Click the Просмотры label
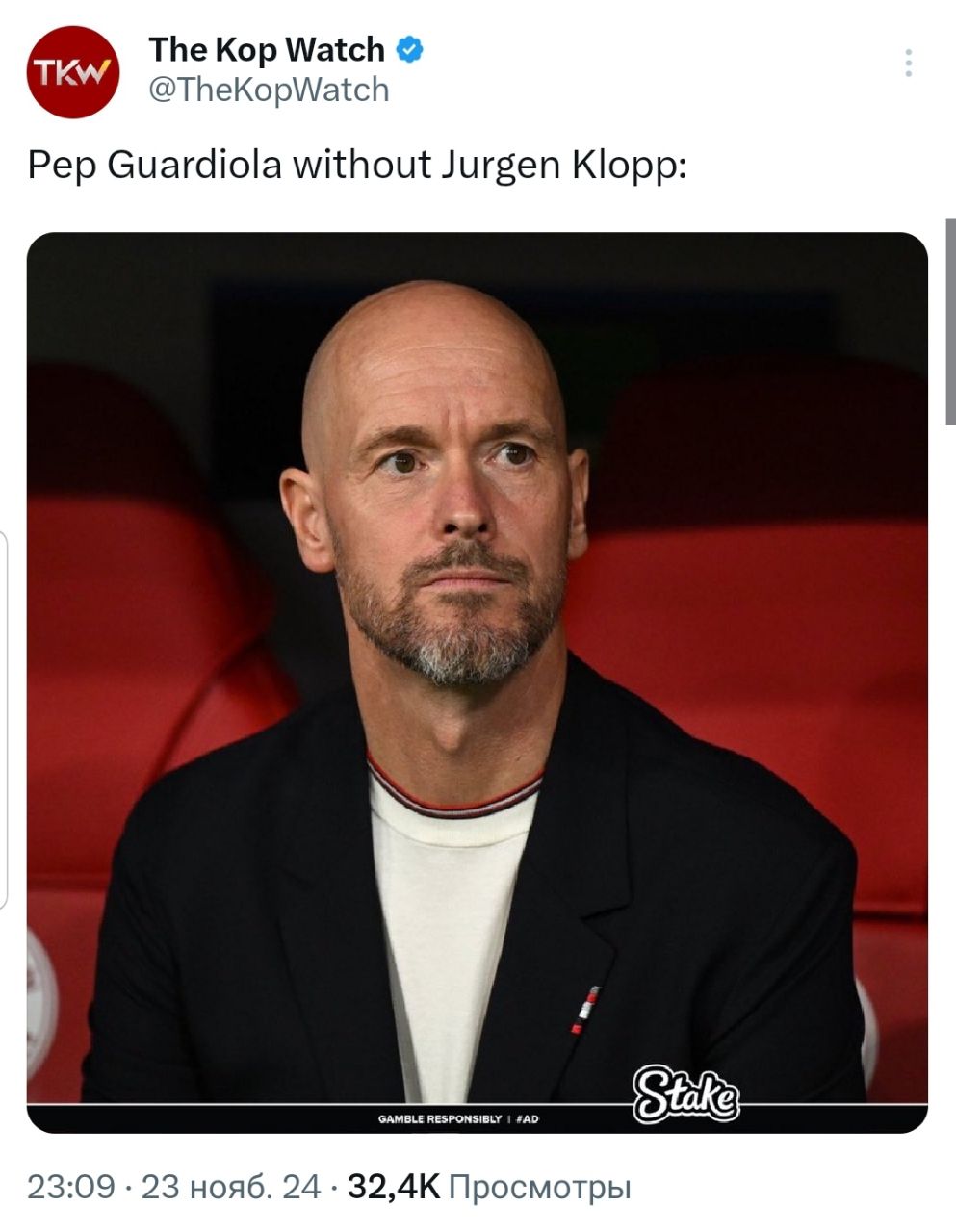Viewport: 956px width, 1232px height. (x=540, y=1188)
